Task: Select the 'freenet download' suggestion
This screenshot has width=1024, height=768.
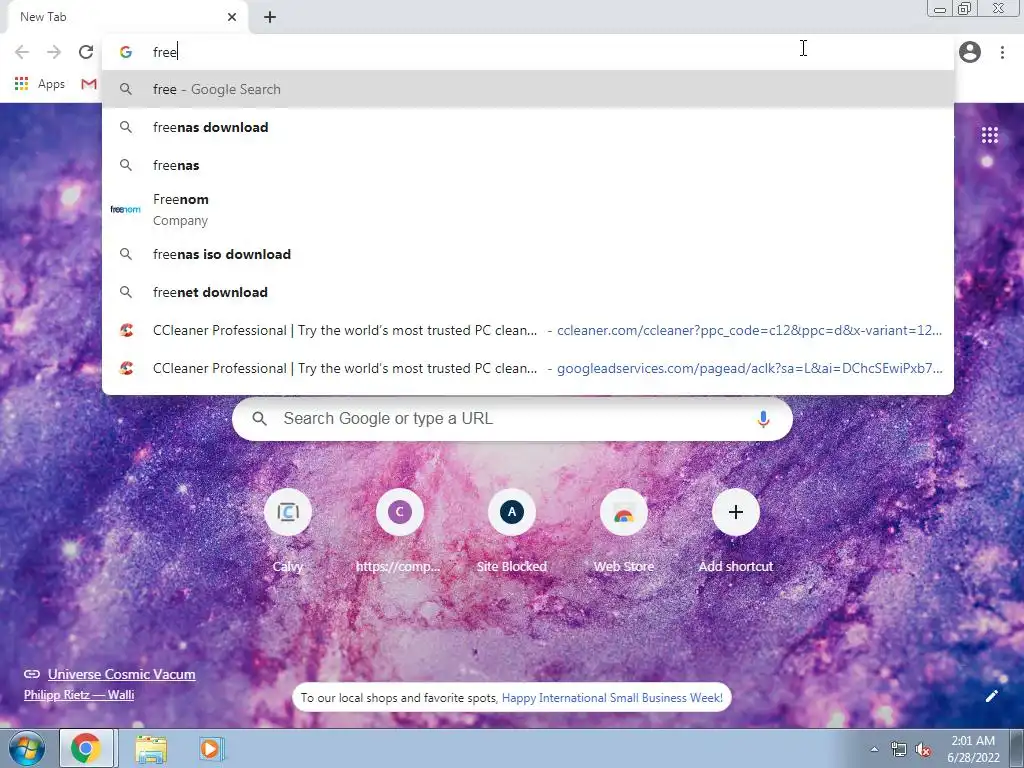Action: tap(528, 292)
